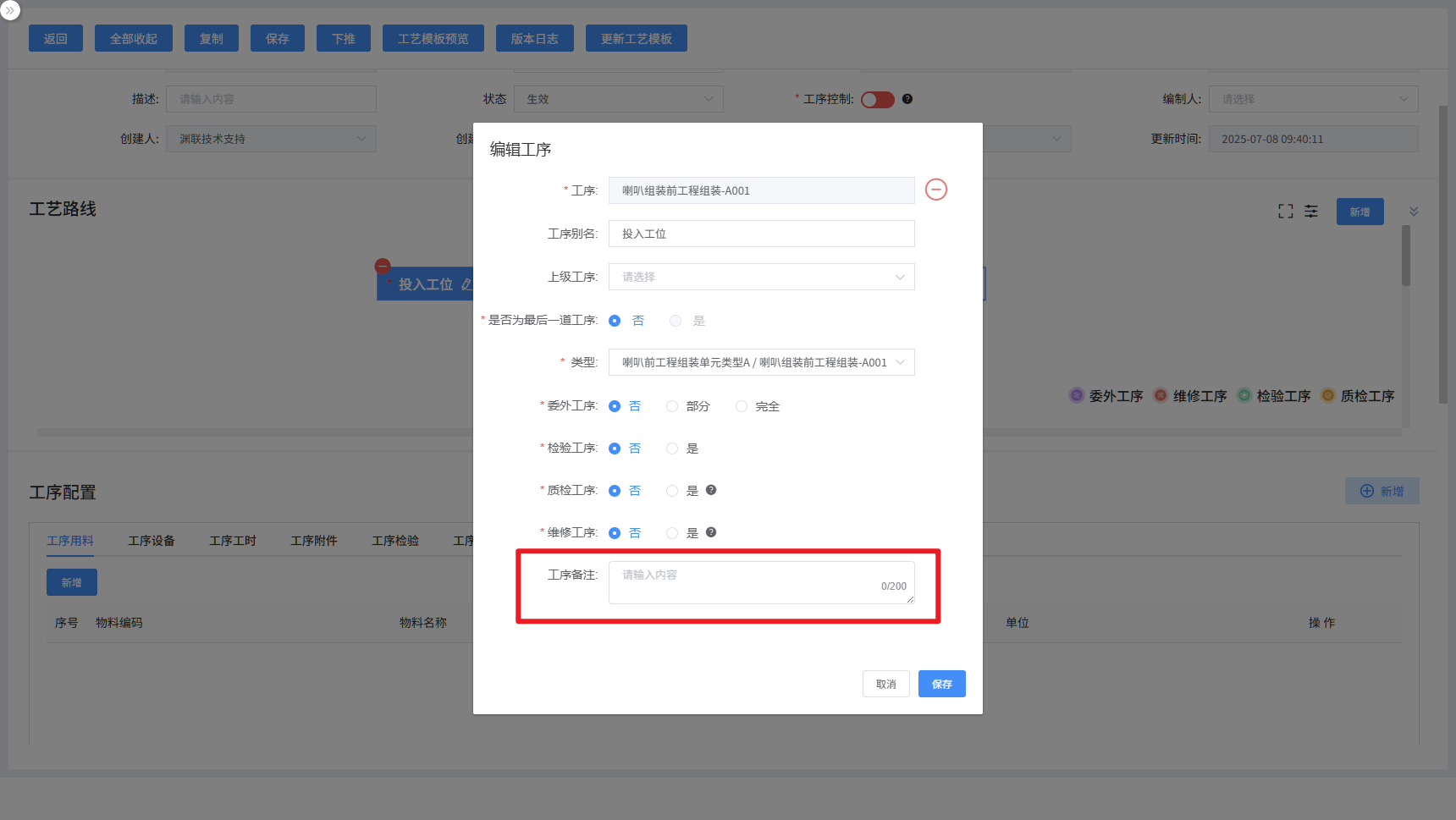
Task: Click the 物料名称 column header
Action: point(423,623)
